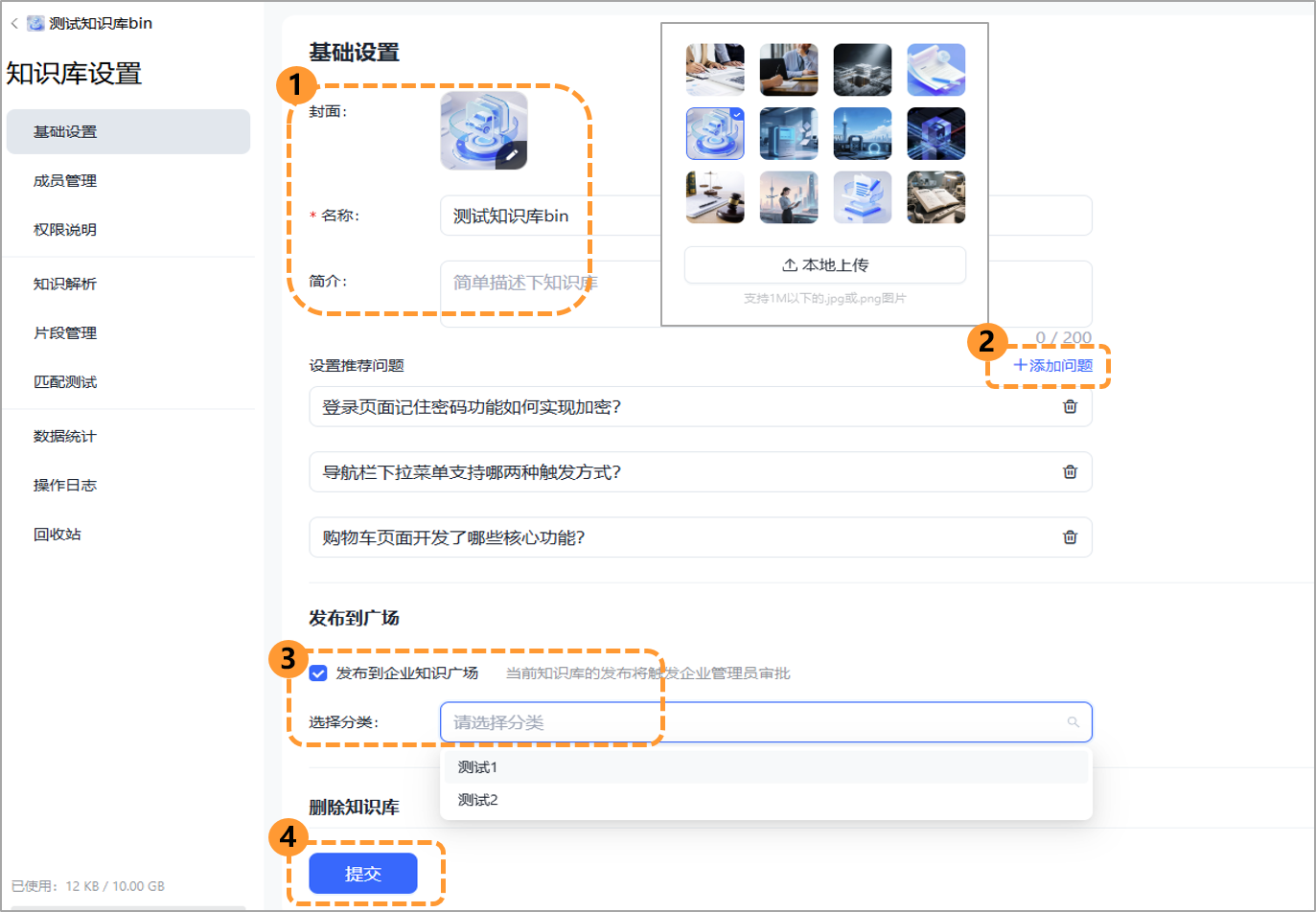Click the 本地上传 button
This screenshot has height=912, width=1316.
824,264
